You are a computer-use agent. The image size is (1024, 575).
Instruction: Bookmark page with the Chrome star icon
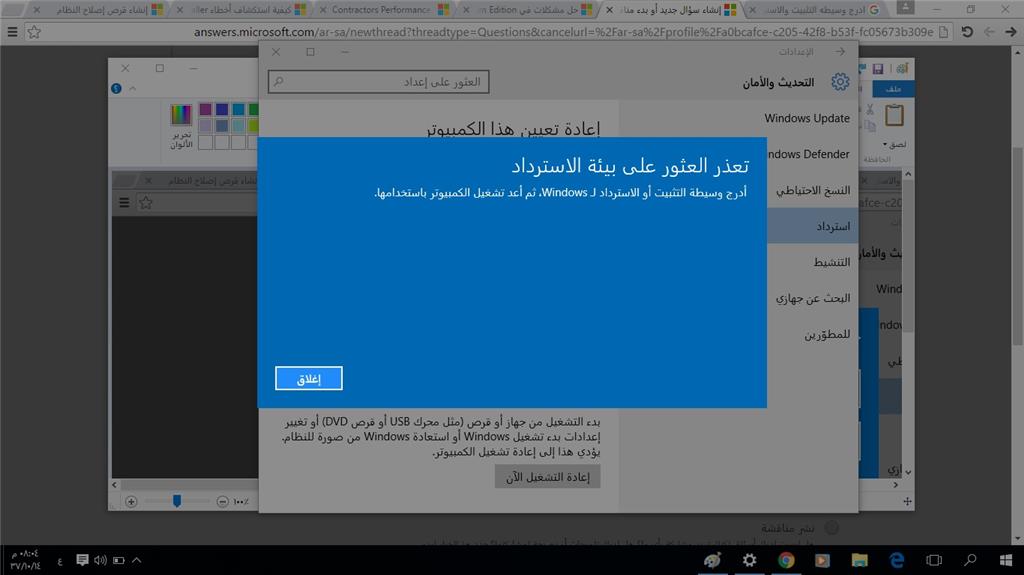click(x=34, y=31)
